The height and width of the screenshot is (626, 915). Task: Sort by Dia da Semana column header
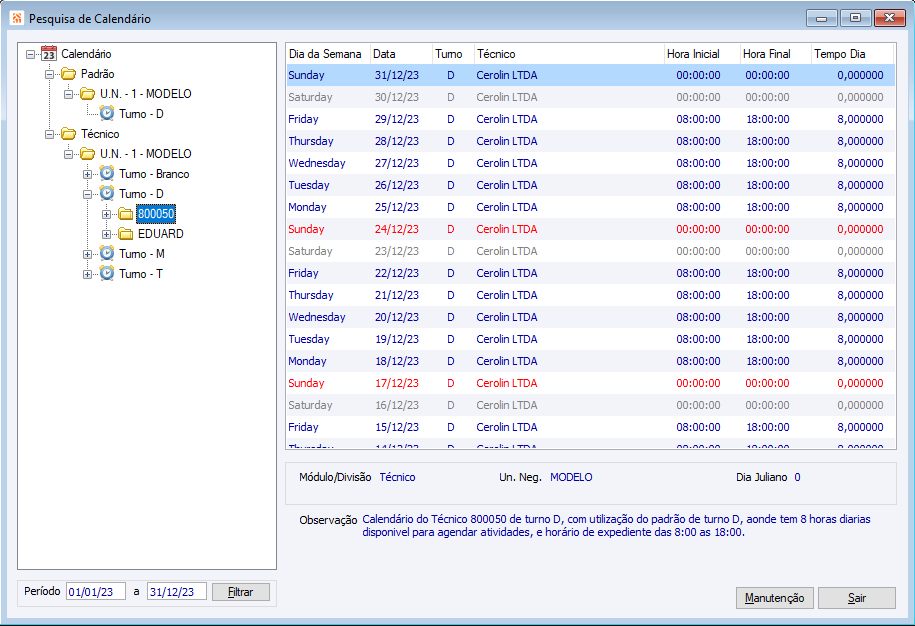(x=328, y=54)
